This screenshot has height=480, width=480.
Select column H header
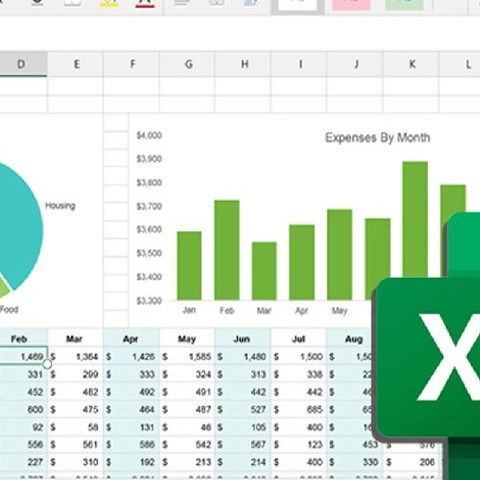point(244,64)
